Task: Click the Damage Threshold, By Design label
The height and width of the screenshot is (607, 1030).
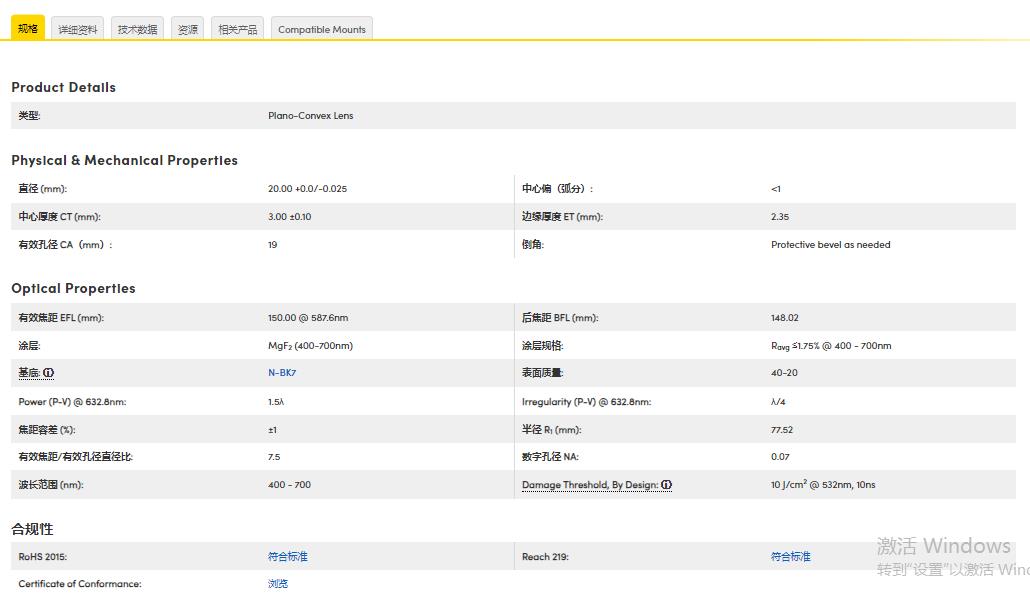Action: [x=589, y=485]
